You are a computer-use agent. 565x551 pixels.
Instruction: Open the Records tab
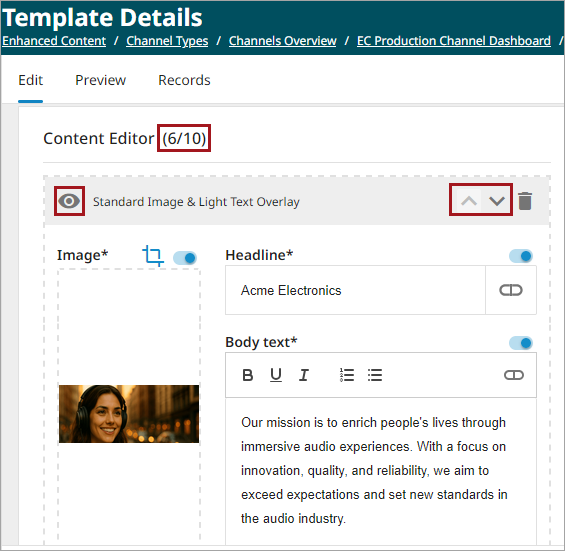tap(184, 80)
